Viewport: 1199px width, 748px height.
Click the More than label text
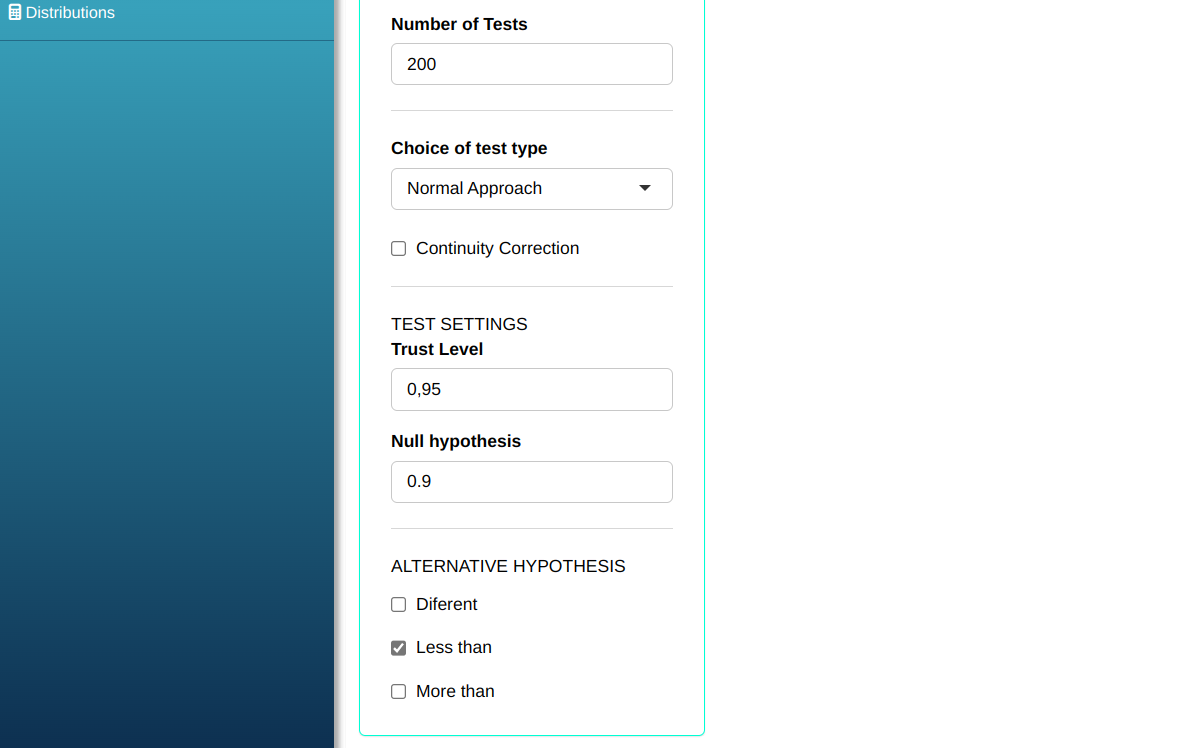coord(455,691)
